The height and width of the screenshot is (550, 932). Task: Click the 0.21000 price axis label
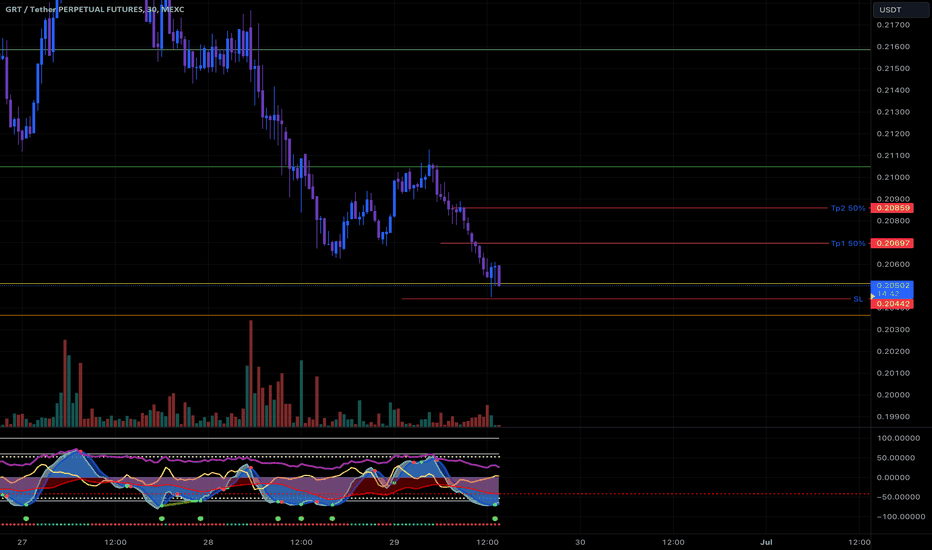[893, 177]
